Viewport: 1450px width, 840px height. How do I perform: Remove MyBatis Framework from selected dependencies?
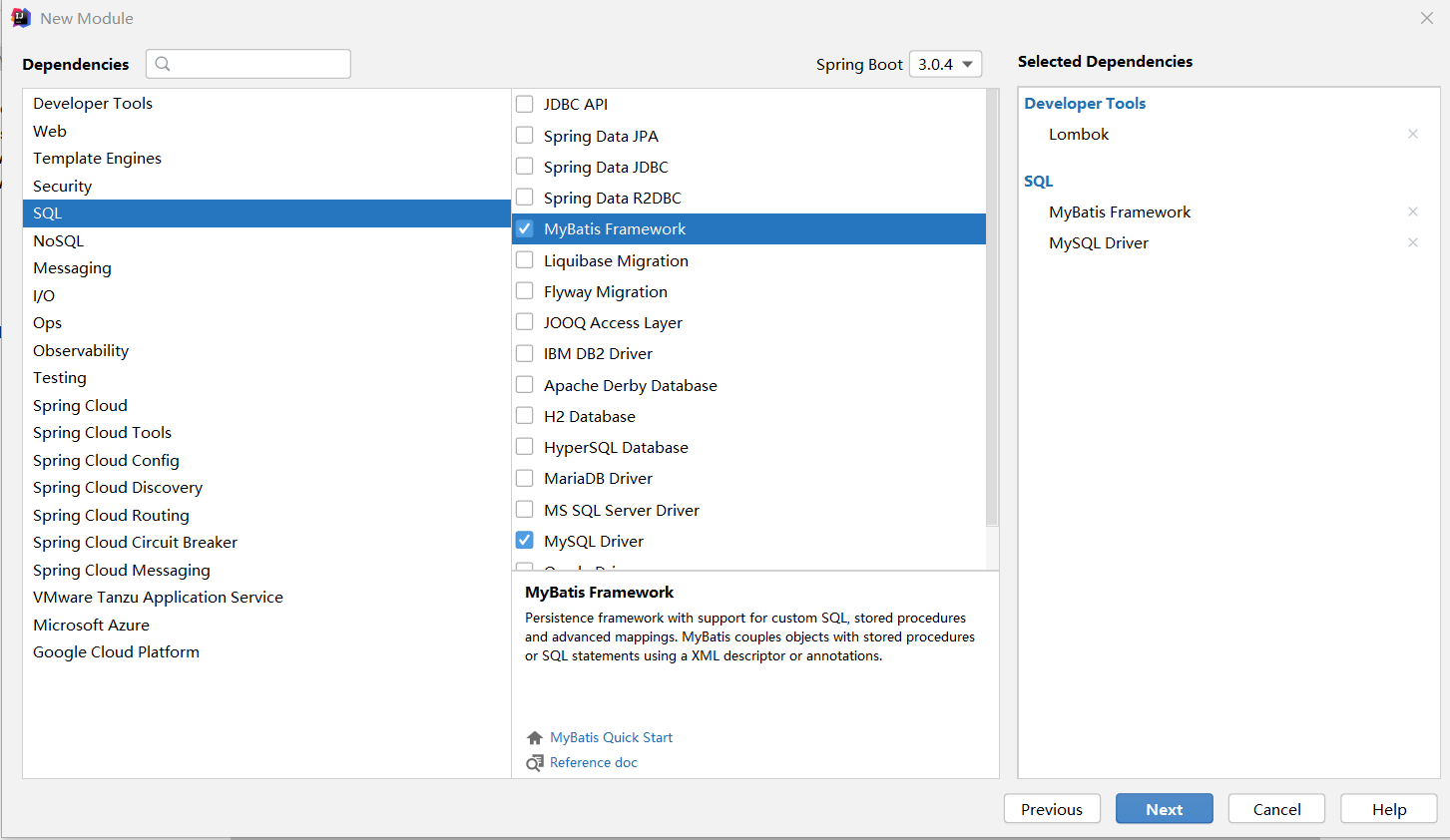point(1412,212)
